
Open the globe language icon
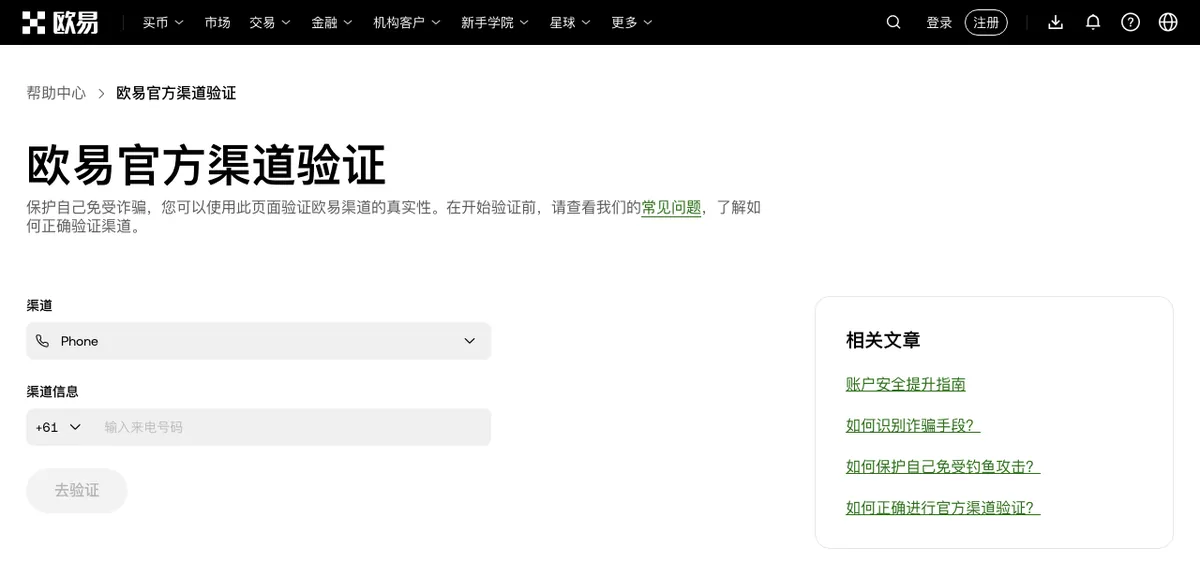pyautogui.click(x=1168, y=22)
